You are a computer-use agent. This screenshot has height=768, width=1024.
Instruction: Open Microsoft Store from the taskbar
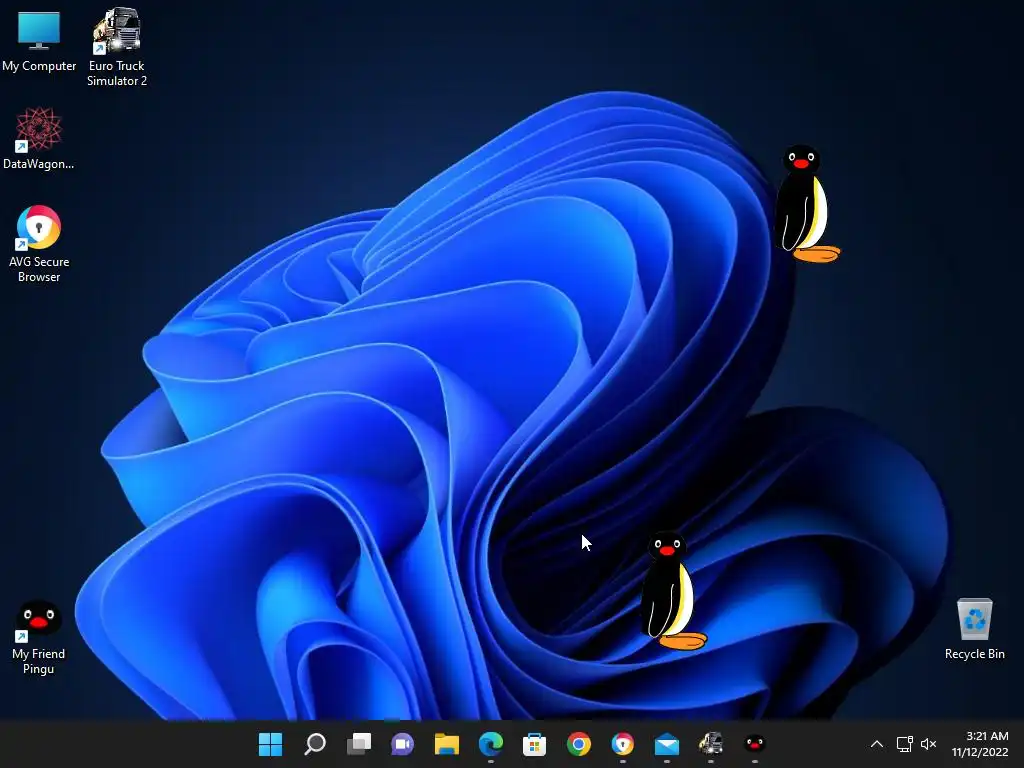[x=534, y=744]
